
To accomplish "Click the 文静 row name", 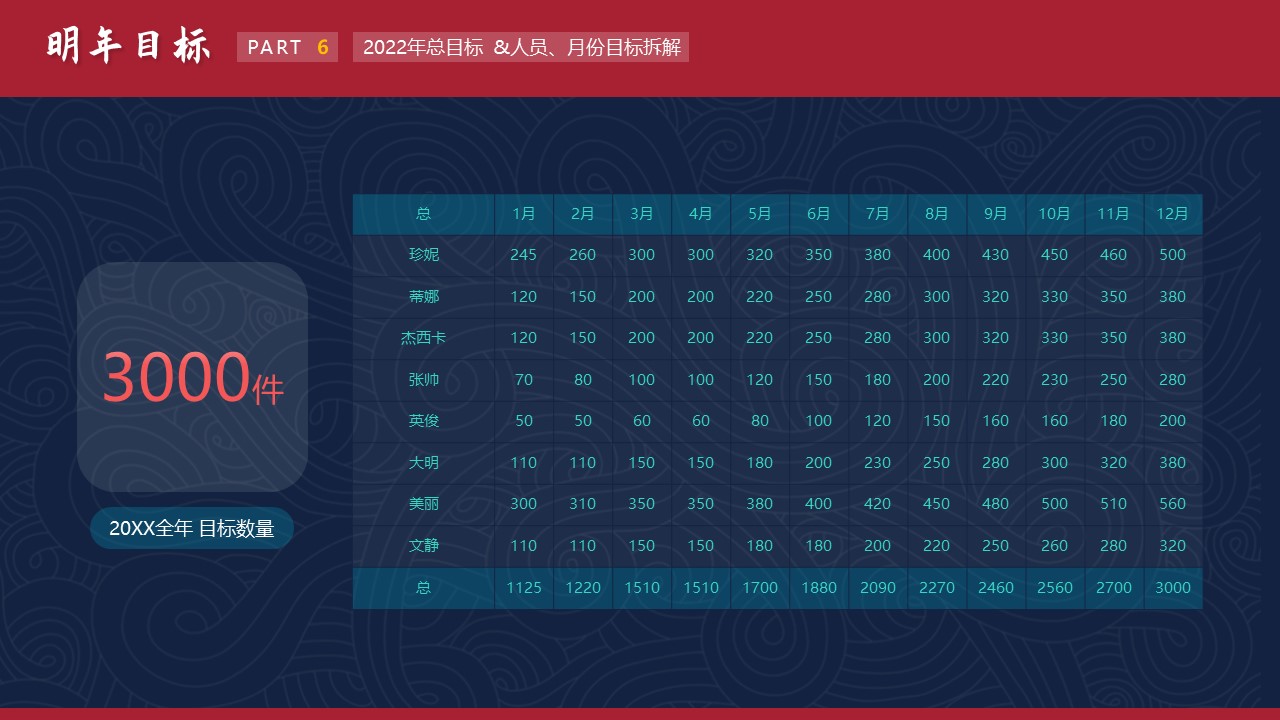I will pyautogui.click(x=424, y=545).
